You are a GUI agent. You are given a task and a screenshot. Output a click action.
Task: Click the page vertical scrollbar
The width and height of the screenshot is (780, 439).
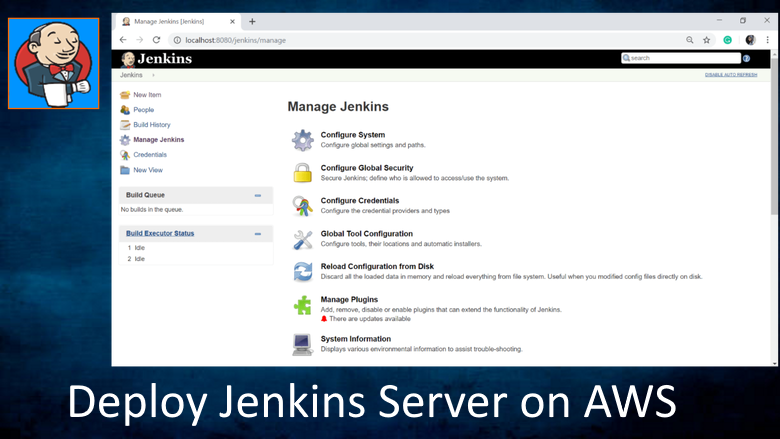click(x=774, y=134)
